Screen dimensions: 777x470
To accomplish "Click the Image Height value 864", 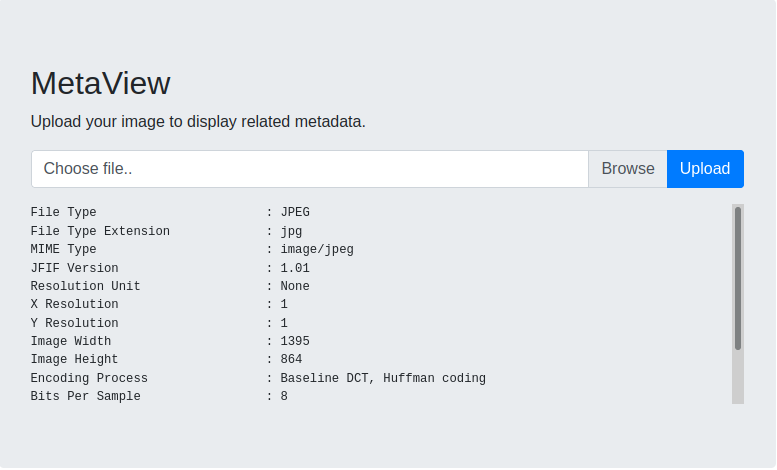I will (291, 359).
